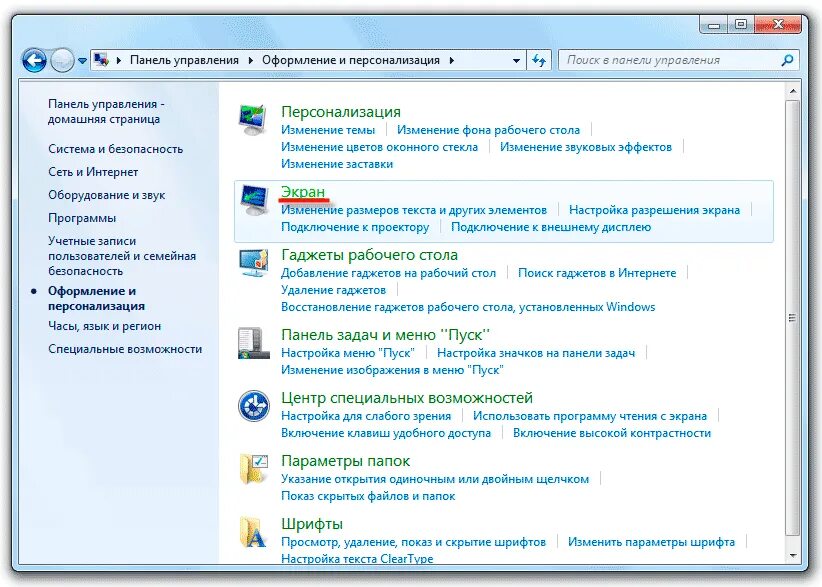
Task: Click the scrollbar down arrow
Action: [792, 556]
